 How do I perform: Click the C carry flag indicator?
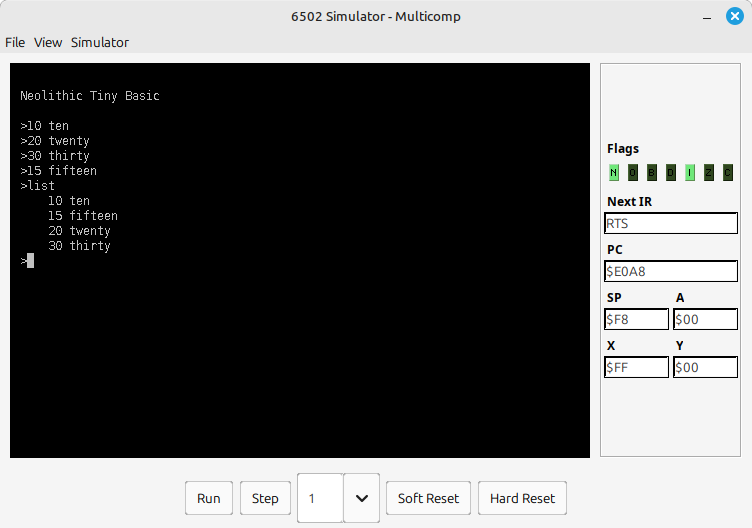(x=727, y=173)
